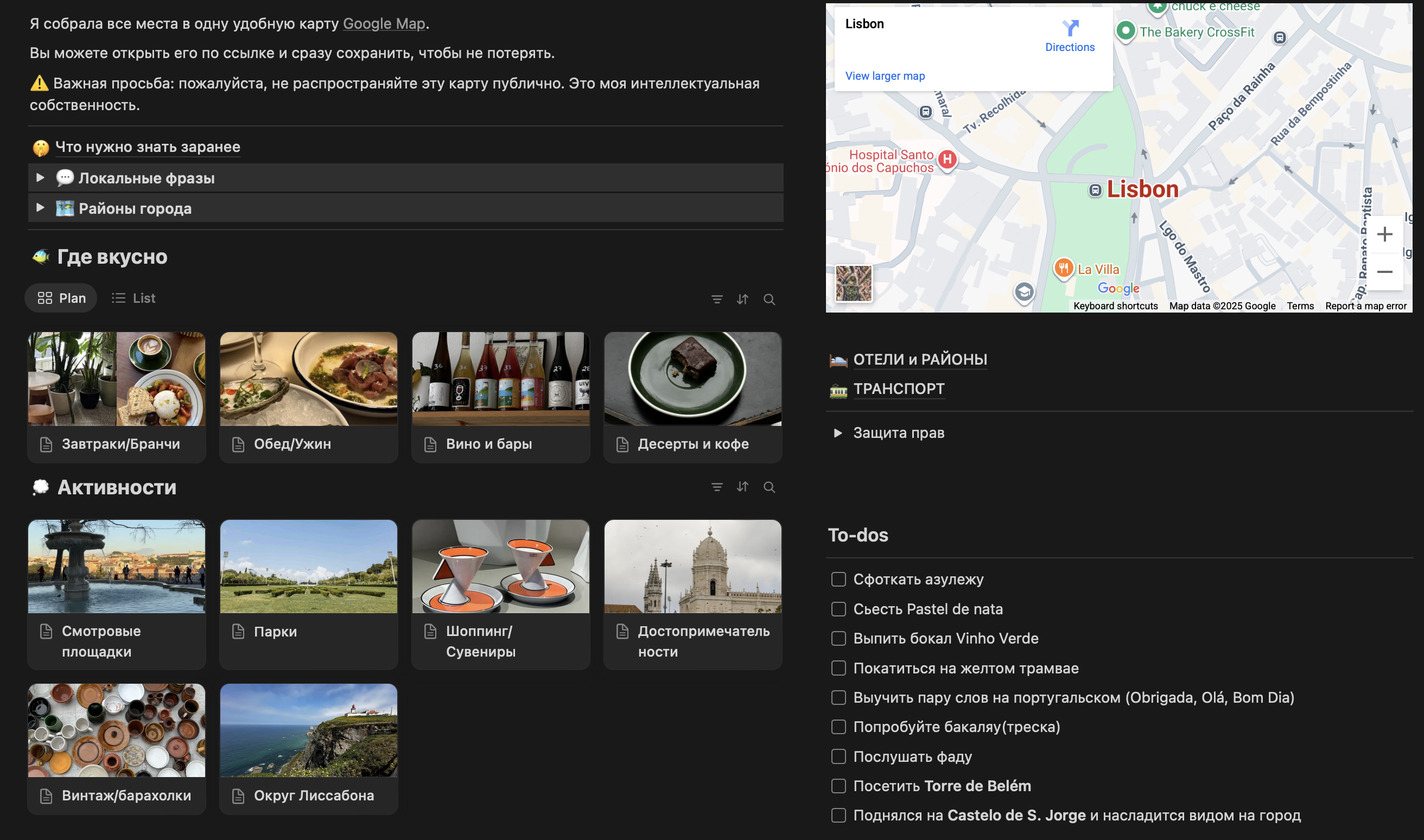Expand the Районы города section

(40, 208)
